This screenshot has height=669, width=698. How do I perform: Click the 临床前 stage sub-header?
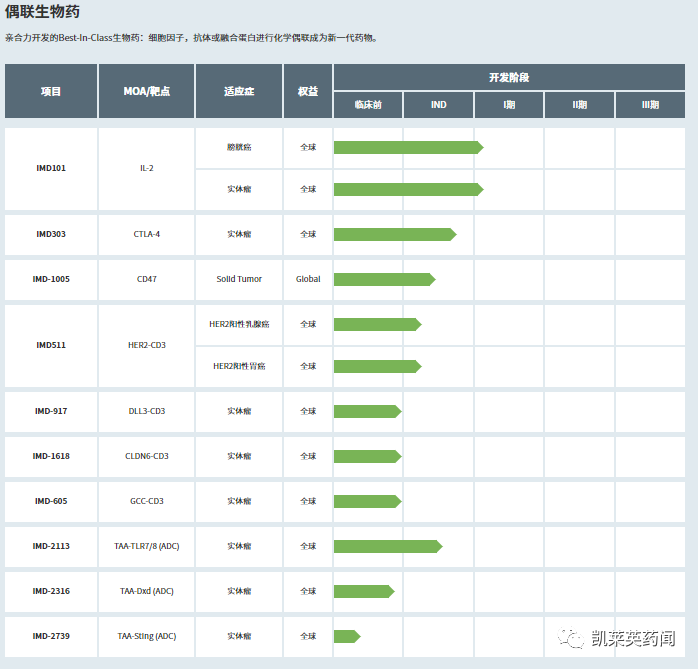368,105
